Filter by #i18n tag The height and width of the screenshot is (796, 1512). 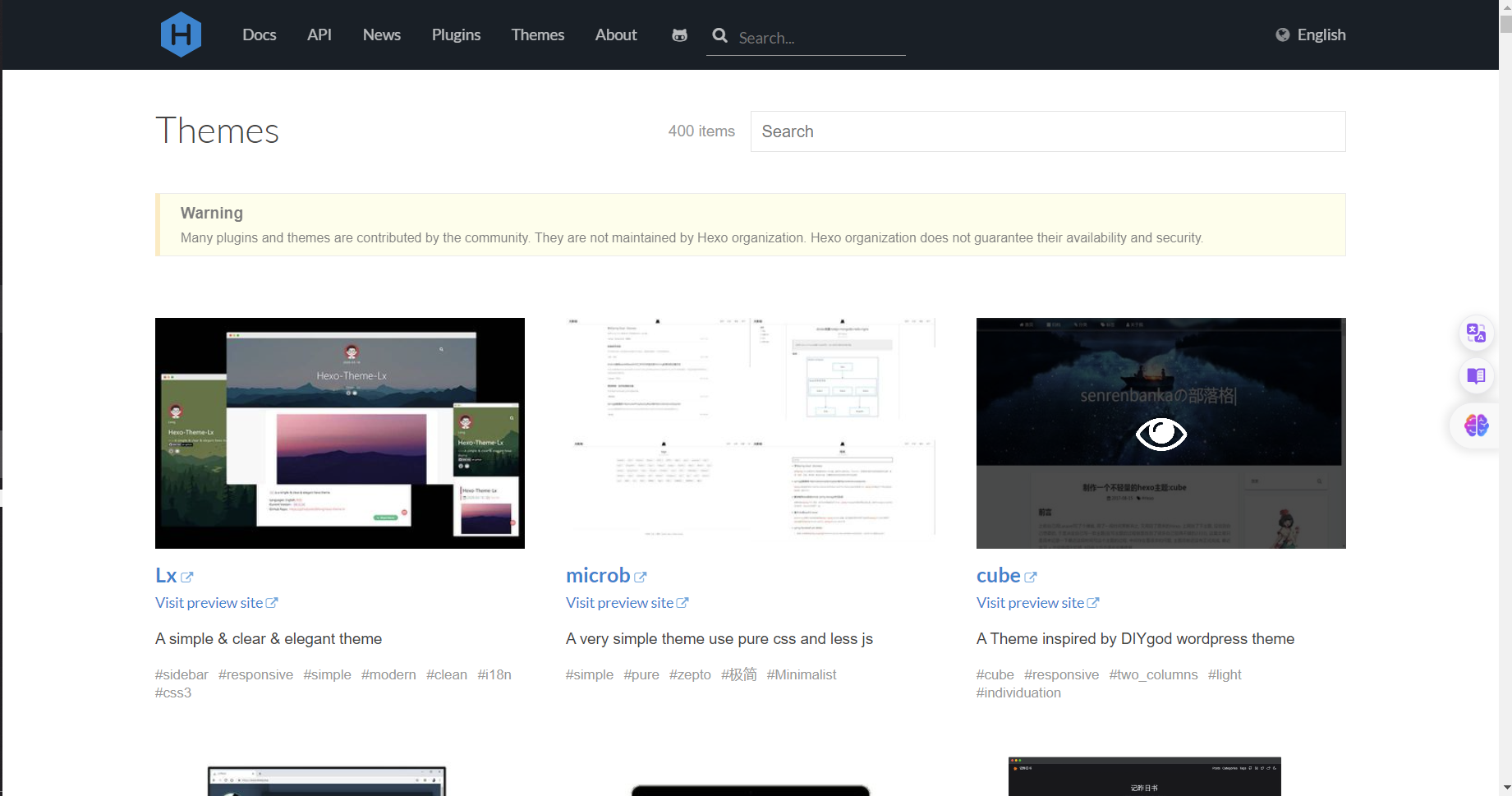[x=494, y=674]
